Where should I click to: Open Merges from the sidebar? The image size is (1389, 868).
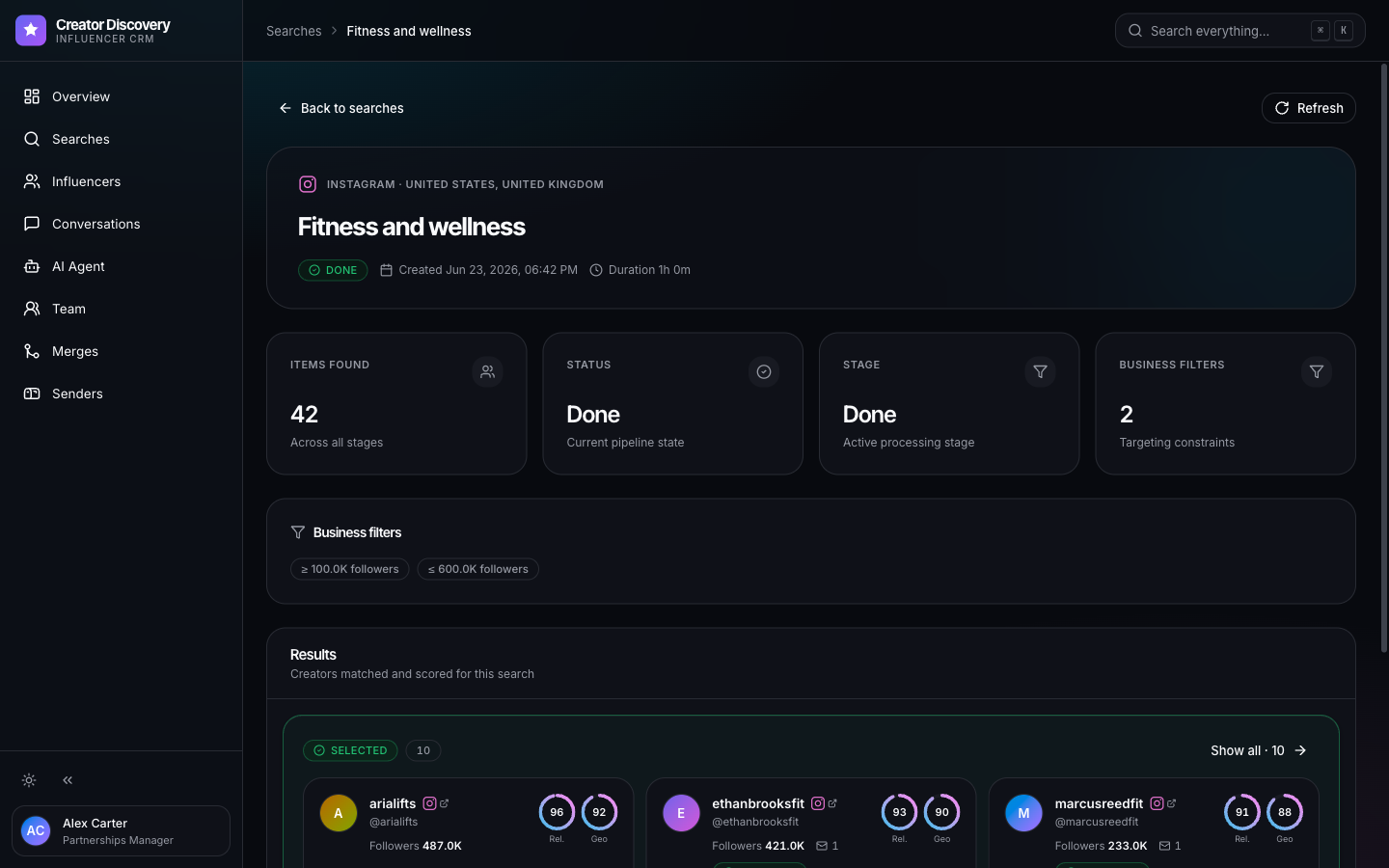point(121,351)
